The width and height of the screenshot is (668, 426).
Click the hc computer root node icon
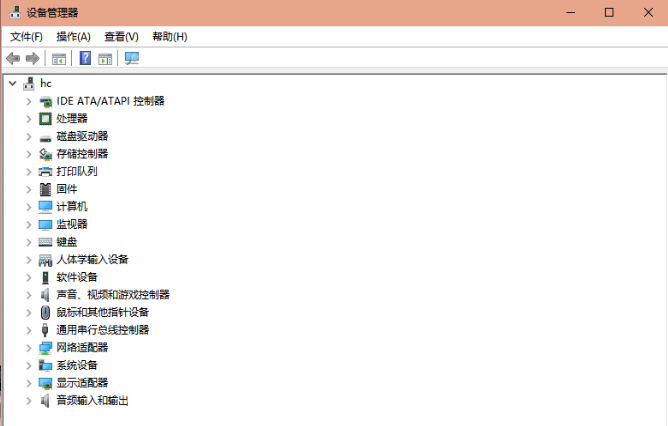[29, 83]
